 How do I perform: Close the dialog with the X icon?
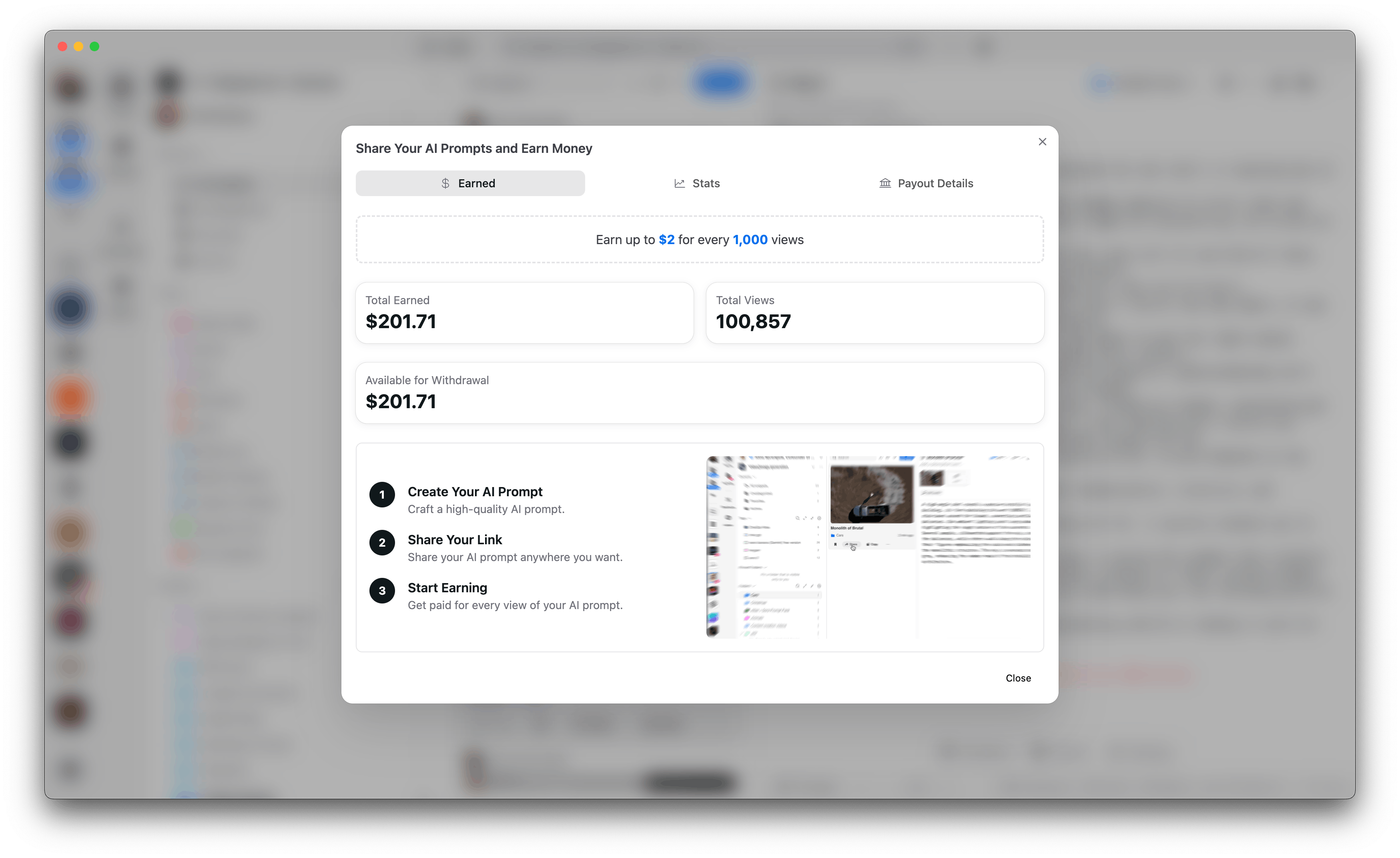[1042, 142]
